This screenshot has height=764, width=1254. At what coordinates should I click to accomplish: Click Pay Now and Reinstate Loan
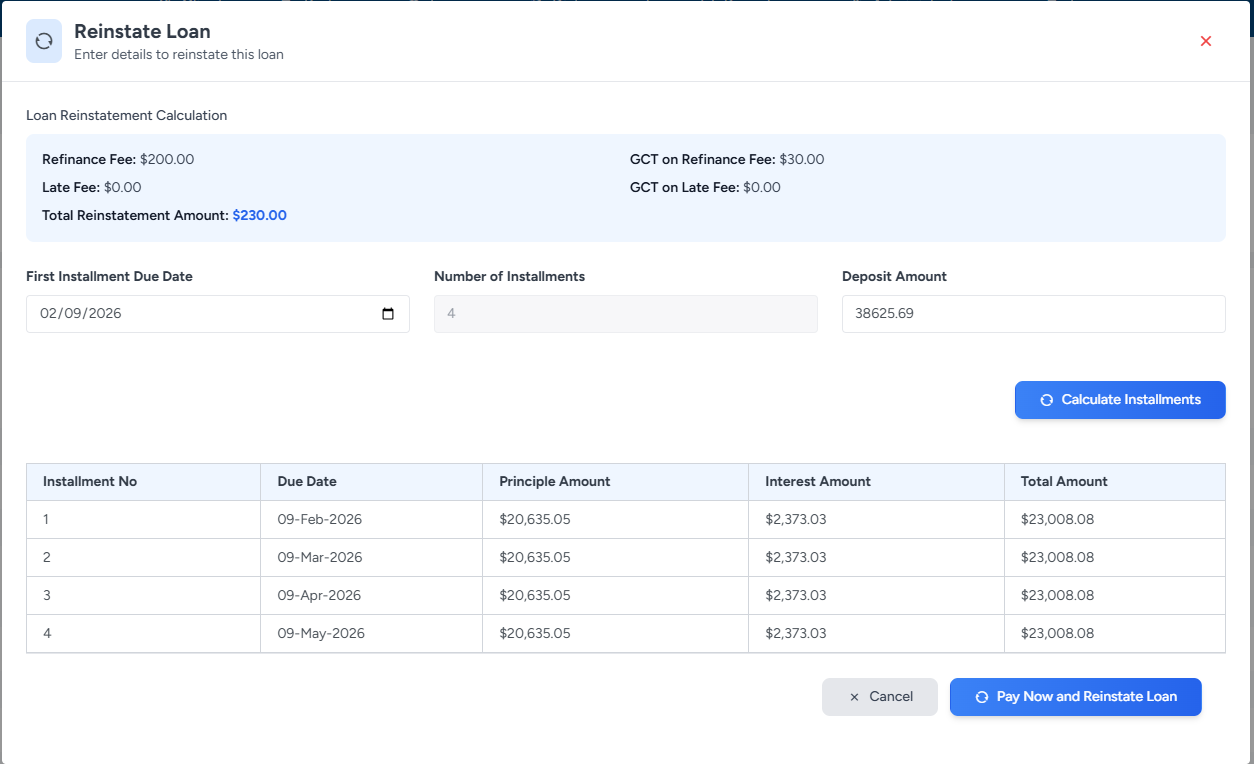1075,697
